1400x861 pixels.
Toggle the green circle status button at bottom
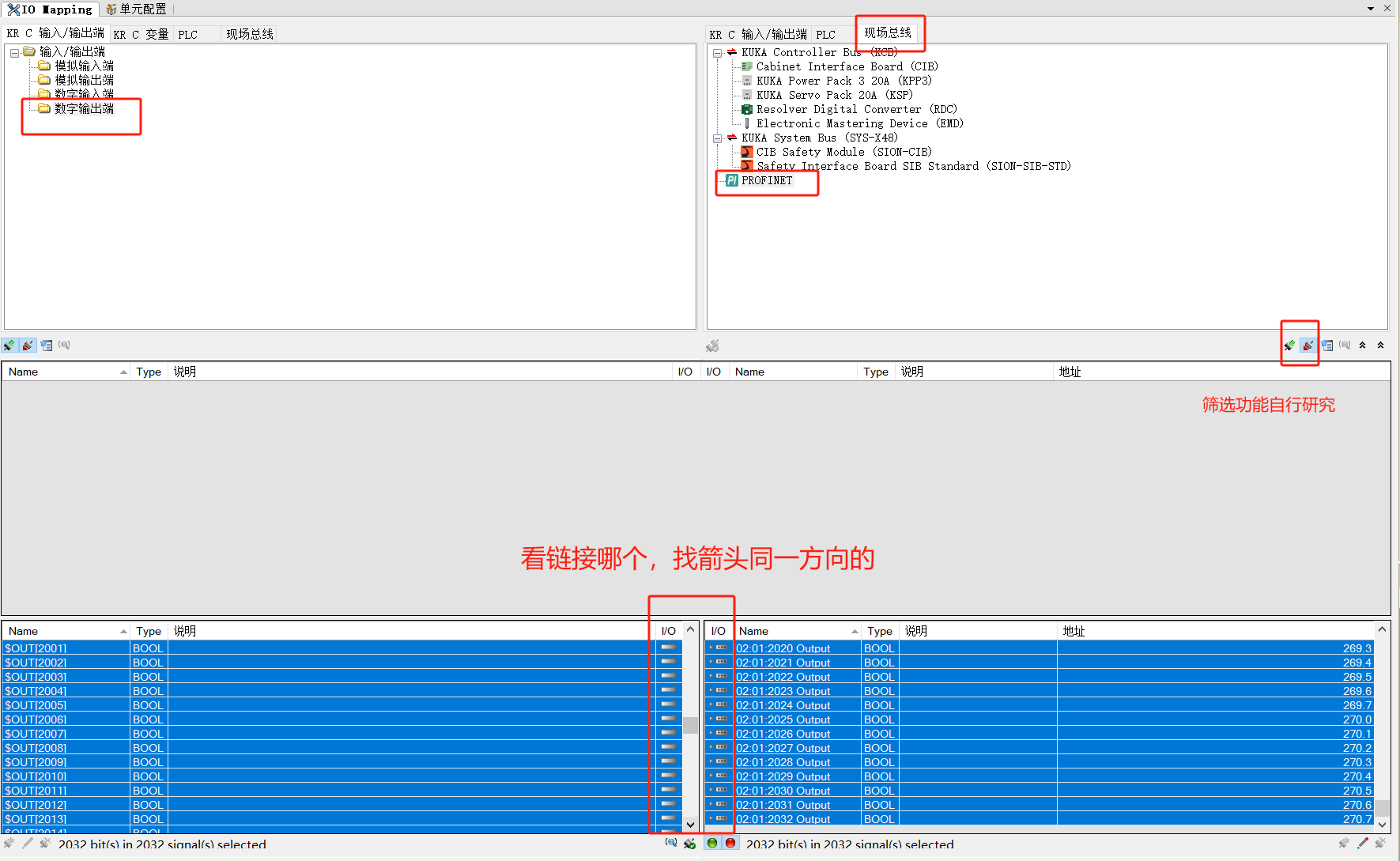(712, 843)
